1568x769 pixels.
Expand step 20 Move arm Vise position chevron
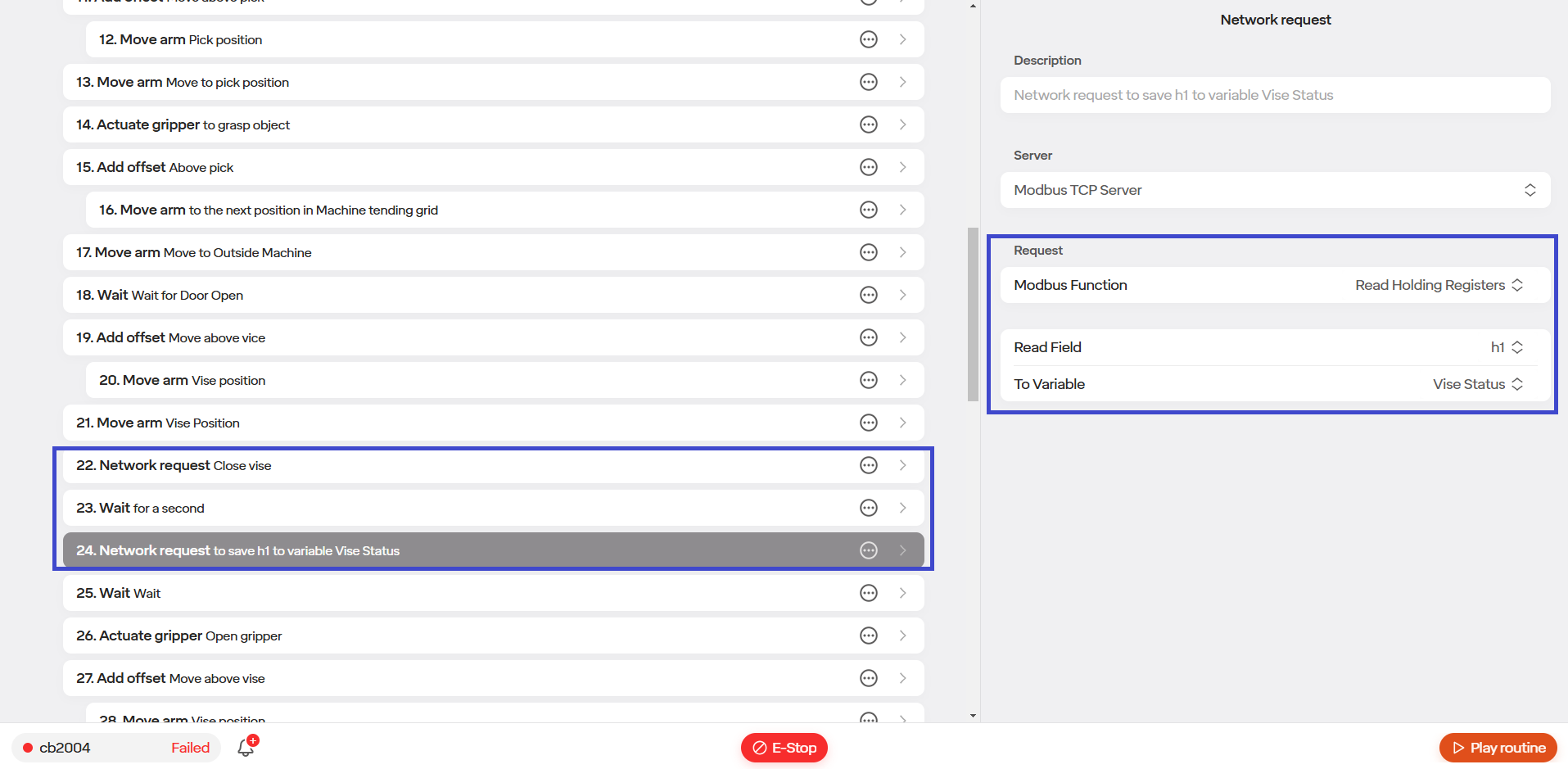[x=902, y=380]
